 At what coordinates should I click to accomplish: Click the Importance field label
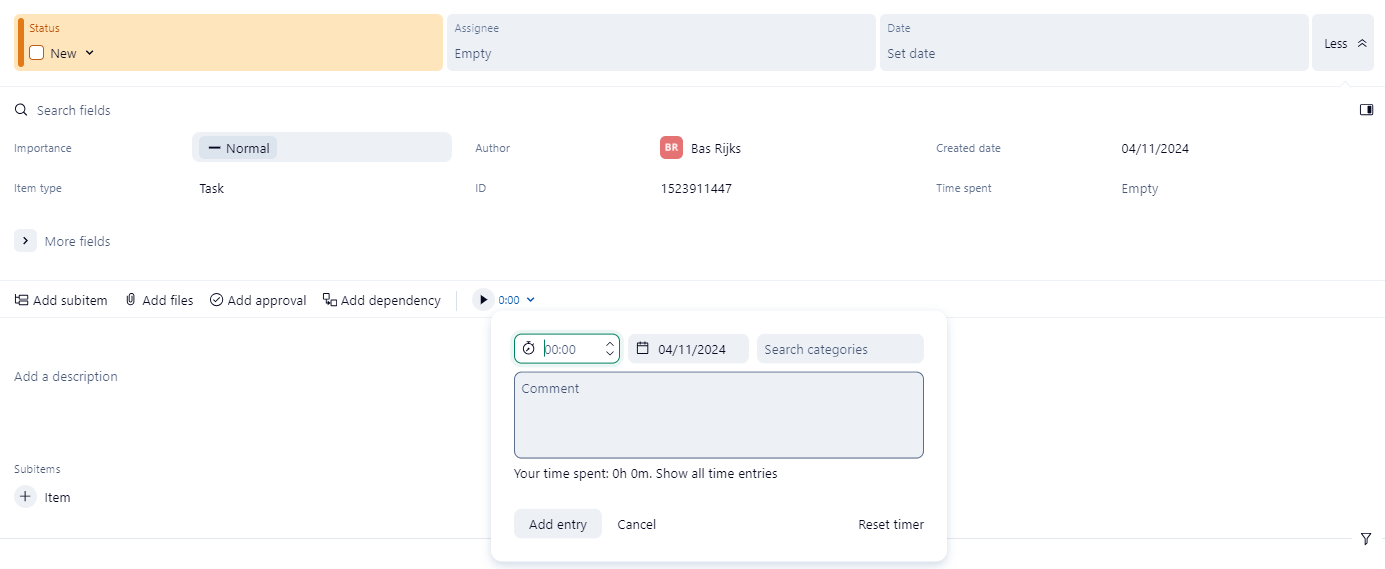pos(43,148)
